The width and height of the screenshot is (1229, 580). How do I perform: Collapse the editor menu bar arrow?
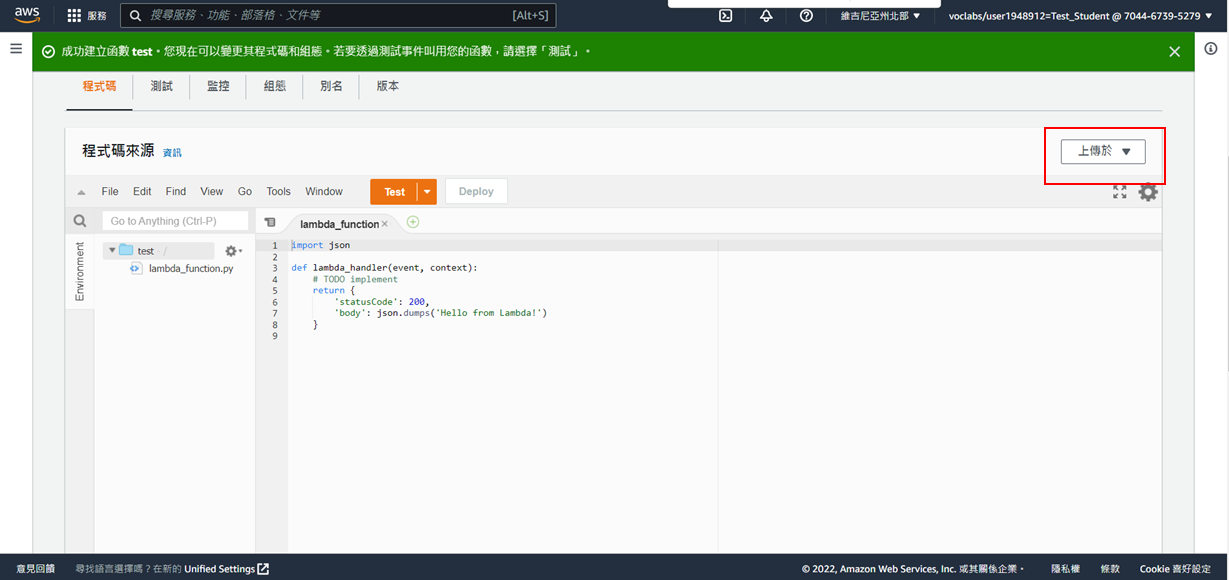coord(81,192)
